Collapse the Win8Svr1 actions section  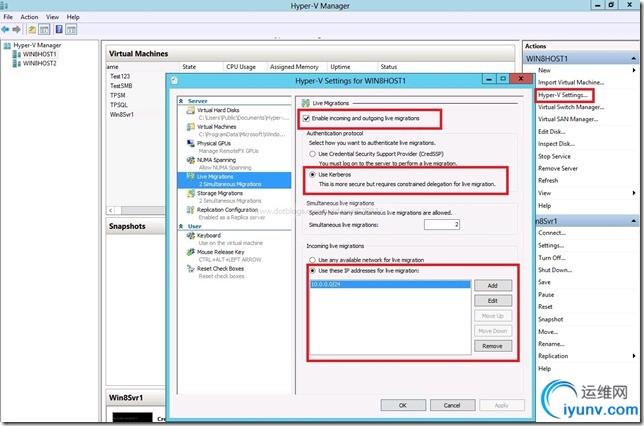pyautogui.click(x=633, y=221)
